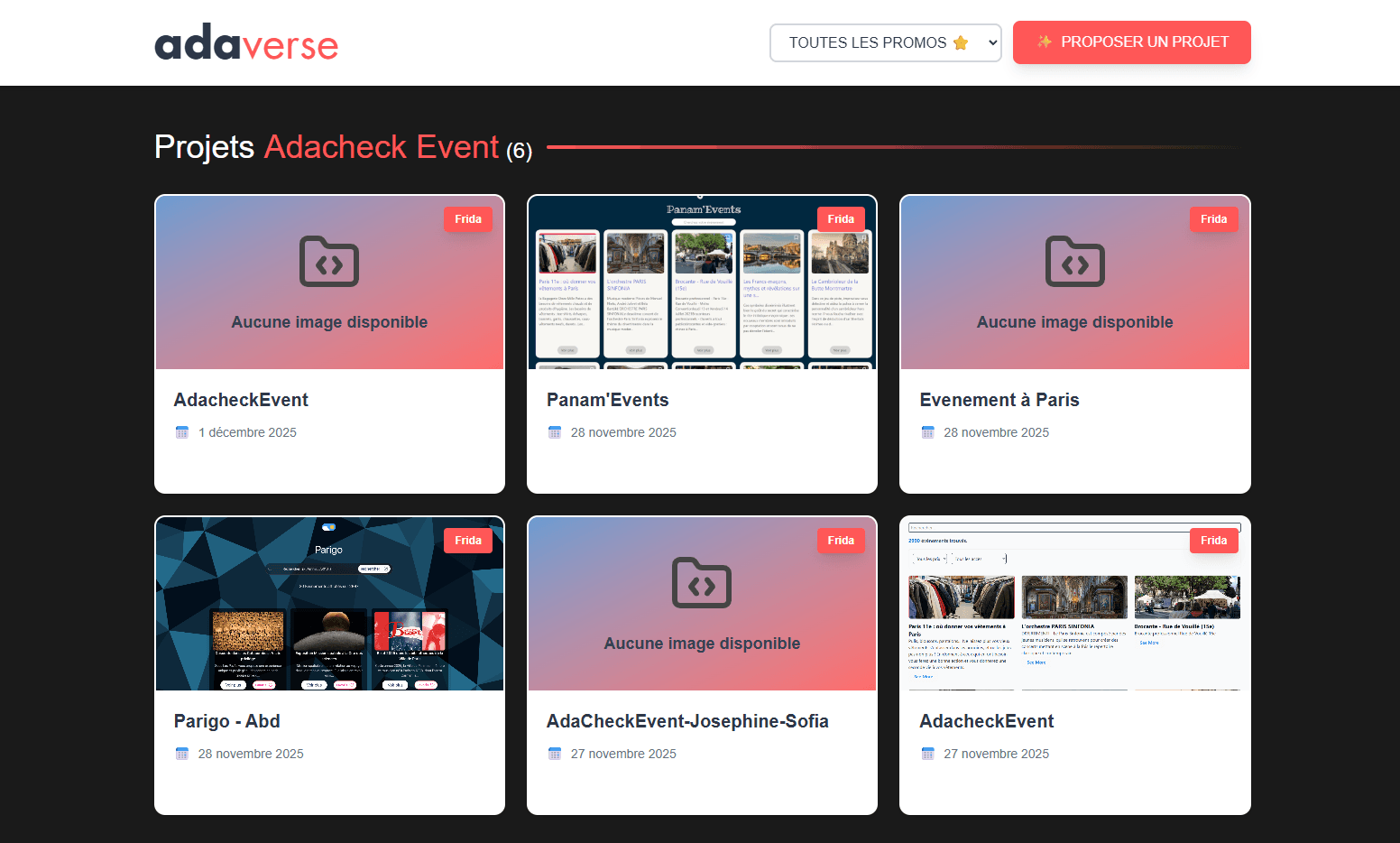Click the folder-code icon on the 1 décembre AdacheckEvent card

tap(328, 262)
